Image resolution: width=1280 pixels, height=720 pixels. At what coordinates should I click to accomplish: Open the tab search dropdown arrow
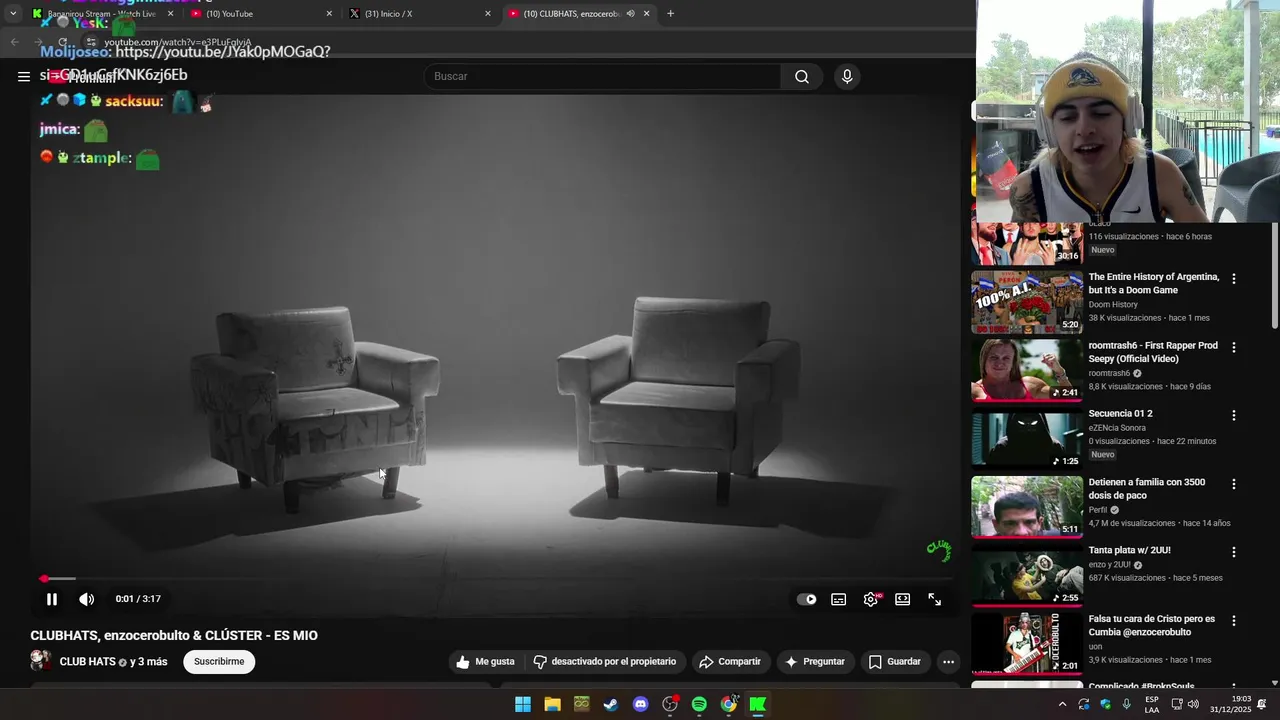pos(13,14)
